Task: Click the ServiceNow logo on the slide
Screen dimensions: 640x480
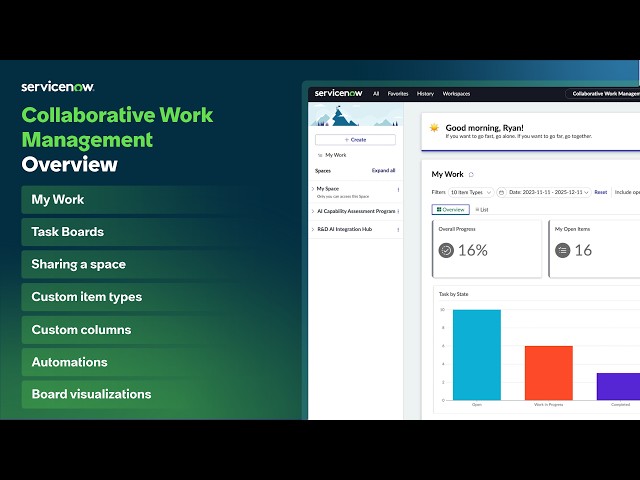Action: (58, 87)
